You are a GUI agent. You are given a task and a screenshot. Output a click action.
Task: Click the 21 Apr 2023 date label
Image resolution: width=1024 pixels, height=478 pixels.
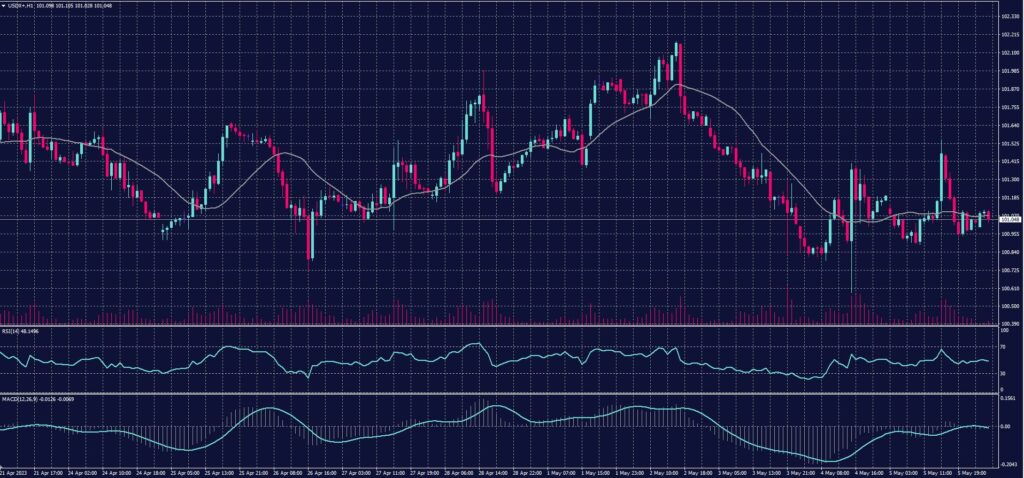tap(15, 470)
